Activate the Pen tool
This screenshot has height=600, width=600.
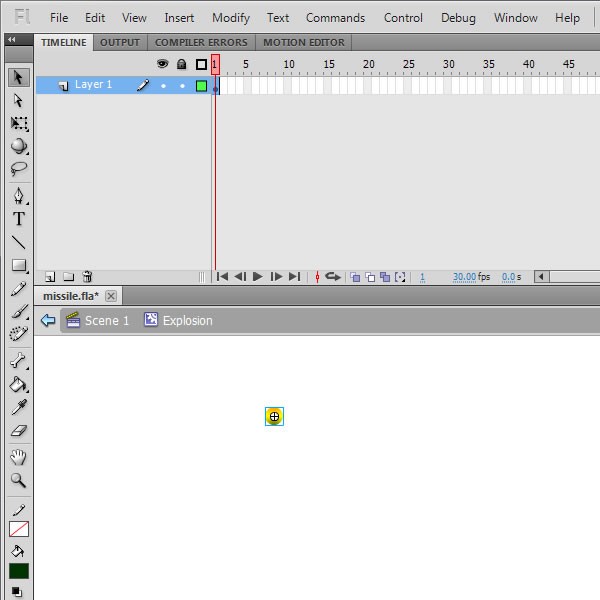[19, 196]
